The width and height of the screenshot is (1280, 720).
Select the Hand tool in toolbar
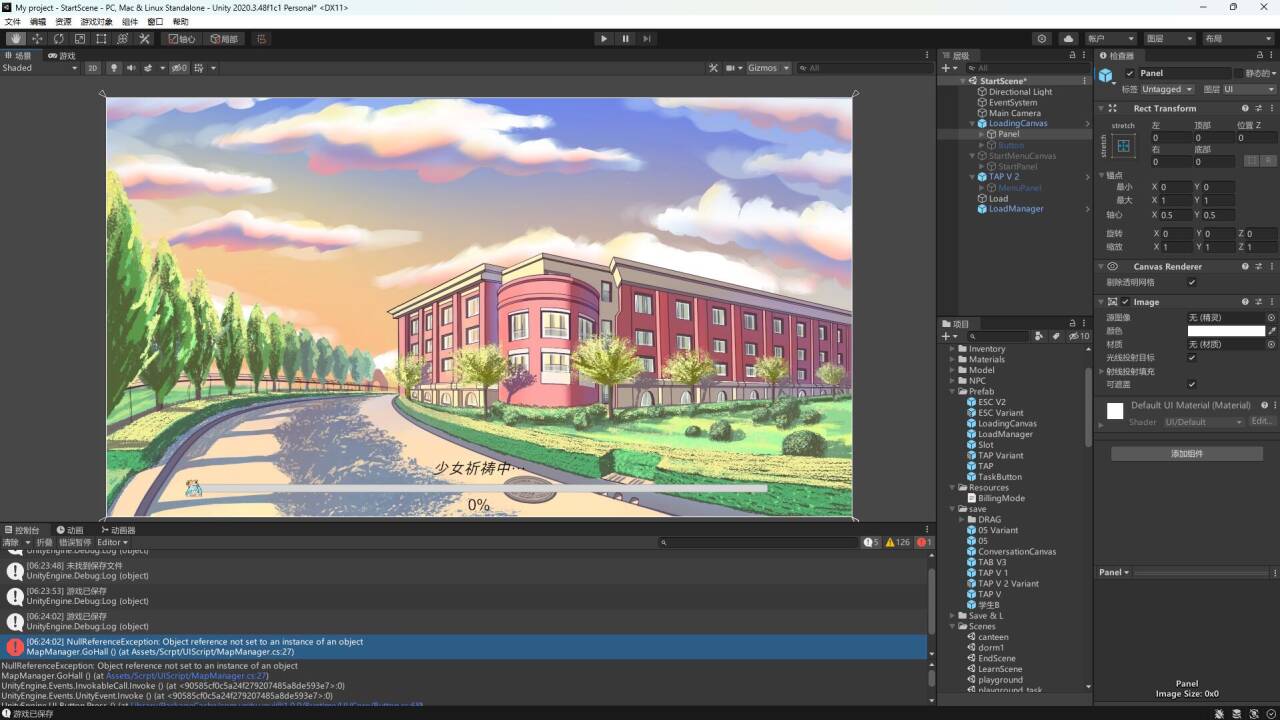pos(15,39)
